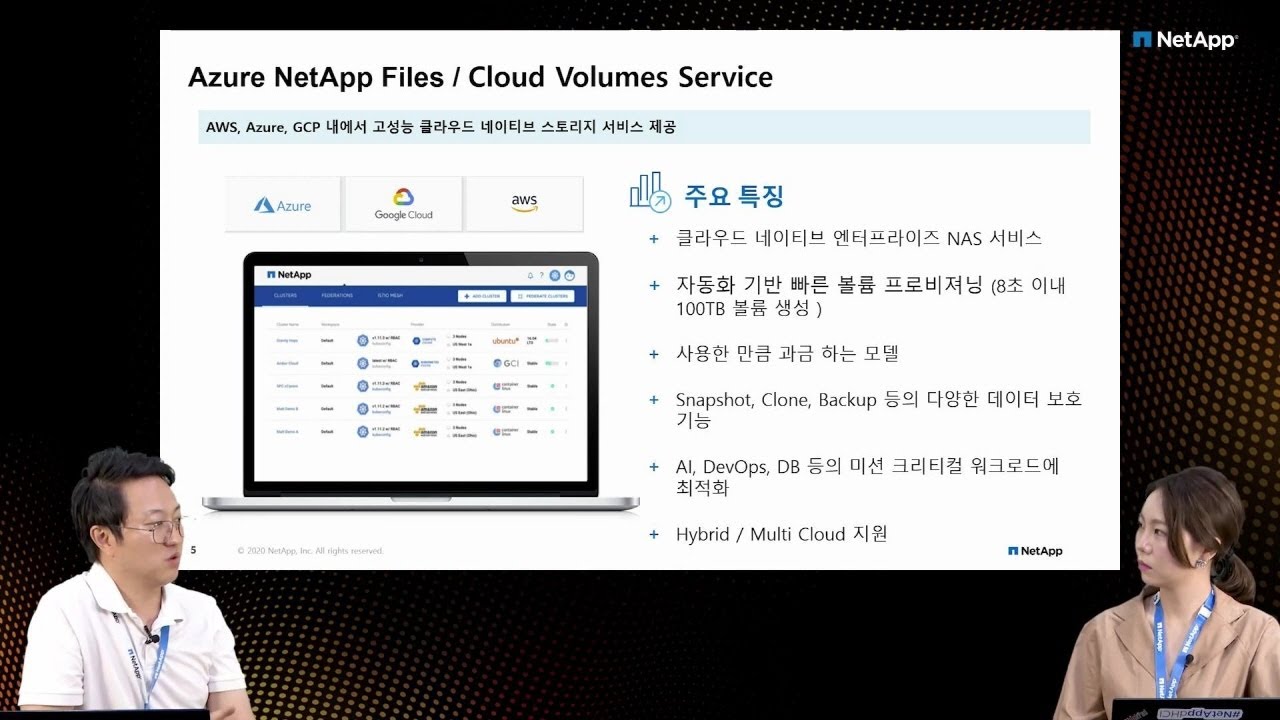
Task: Click the NetApp logo in the video corner
Action: pos(1185,40)
